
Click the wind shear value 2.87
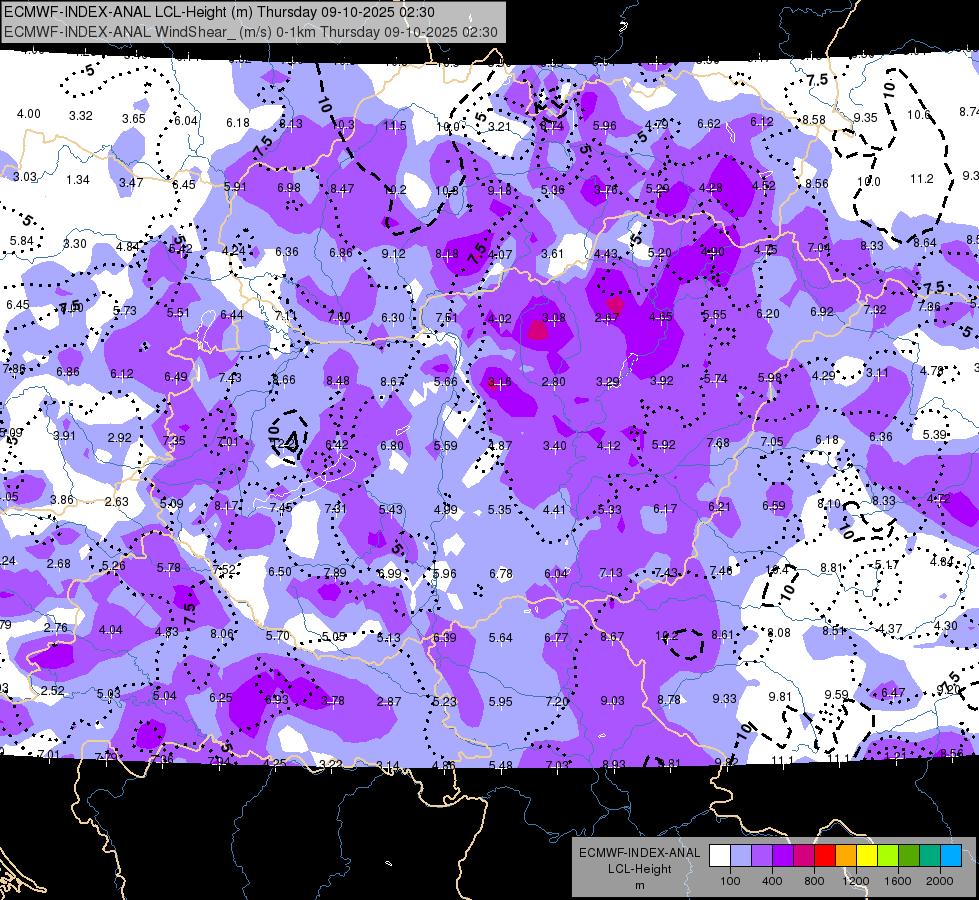388,701
